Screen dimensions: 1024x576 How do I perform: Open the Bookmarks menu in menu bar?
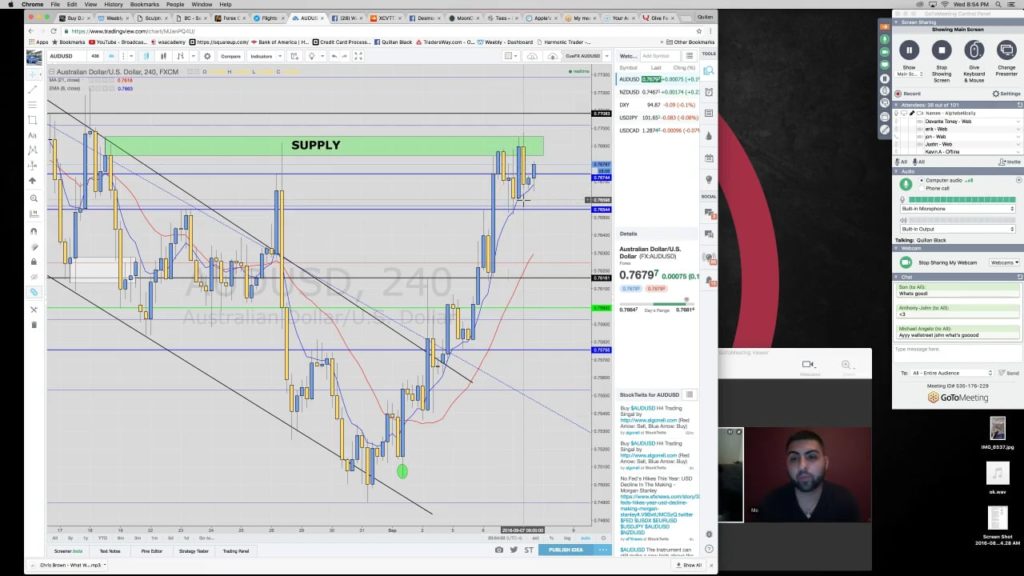(144, 4)
